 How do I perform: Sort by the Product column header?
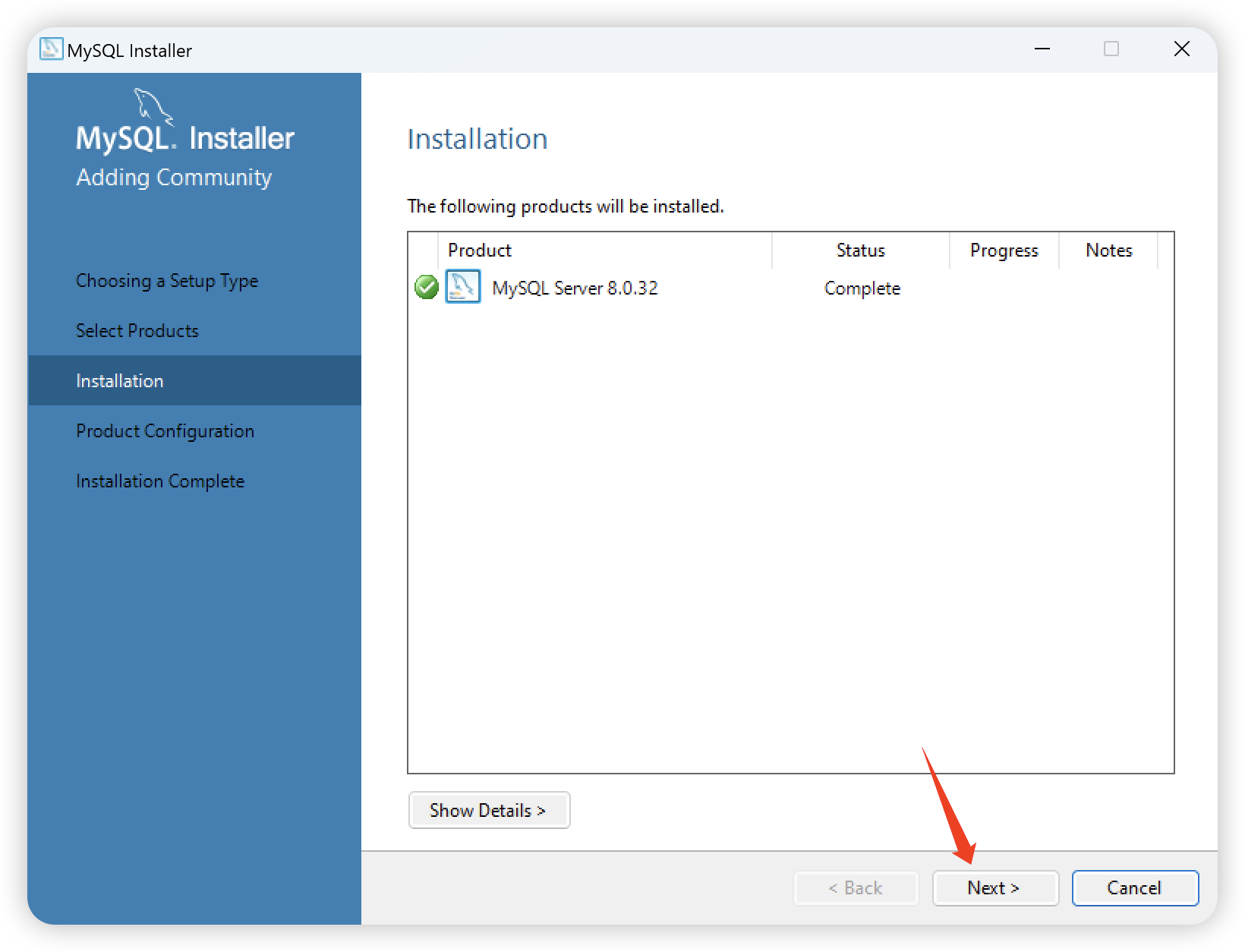[x=605, y=251]
